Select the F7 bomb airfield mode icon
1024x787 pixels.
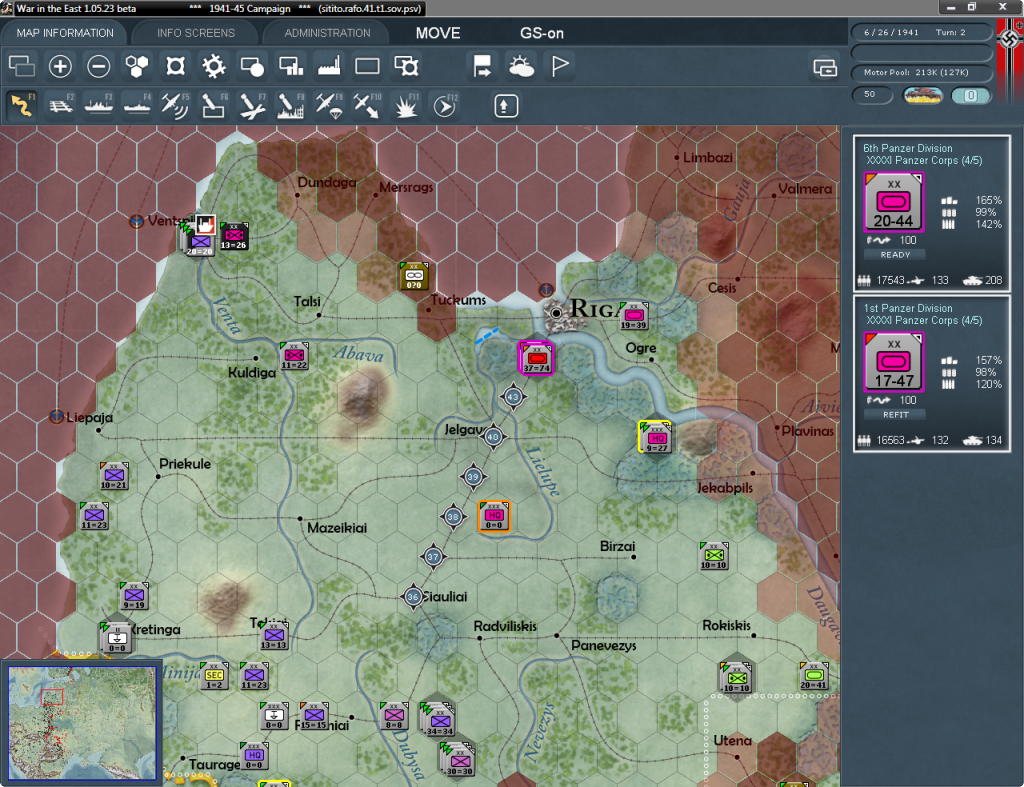pos(252,106)
